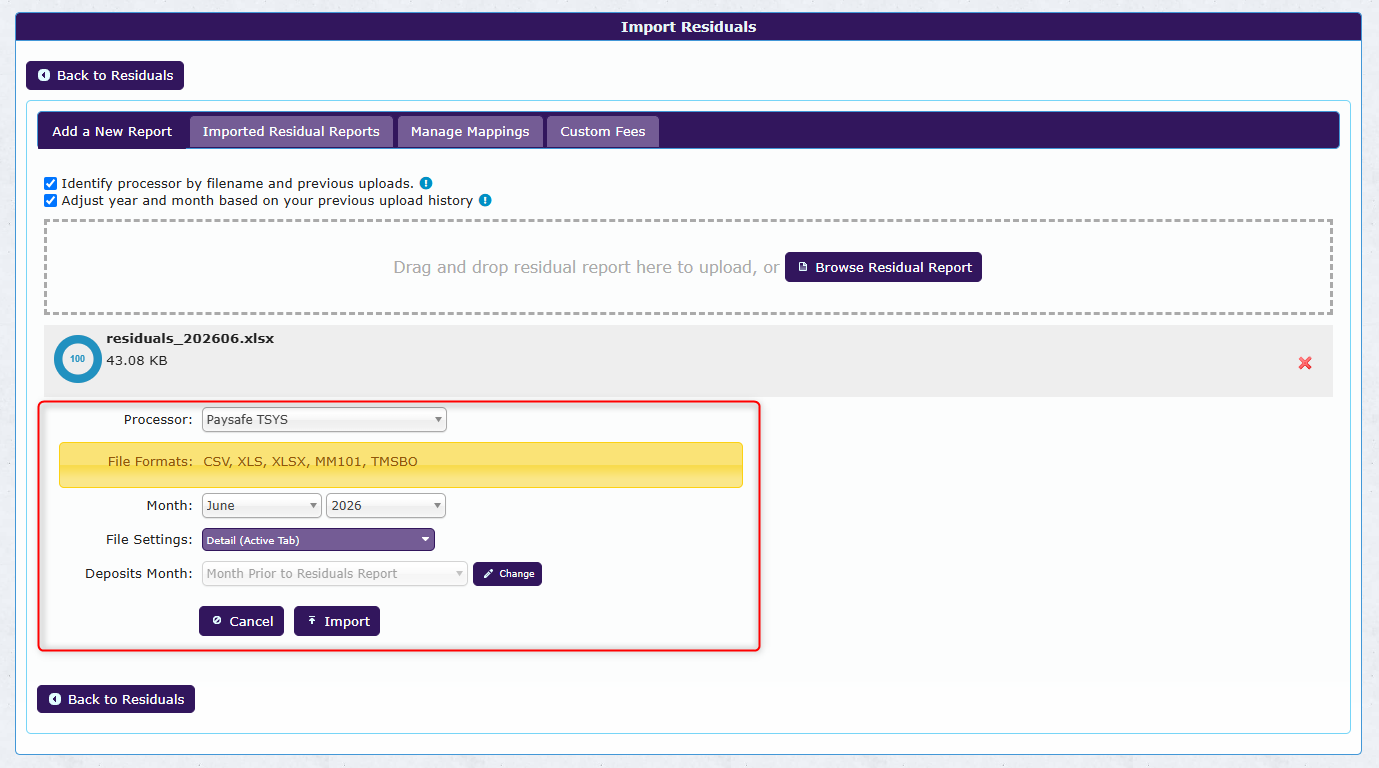Open the Processor dropdown showing Paysafe TSYS
The height and width of the screenshot is (768, 1379).
tap(324, 420)
